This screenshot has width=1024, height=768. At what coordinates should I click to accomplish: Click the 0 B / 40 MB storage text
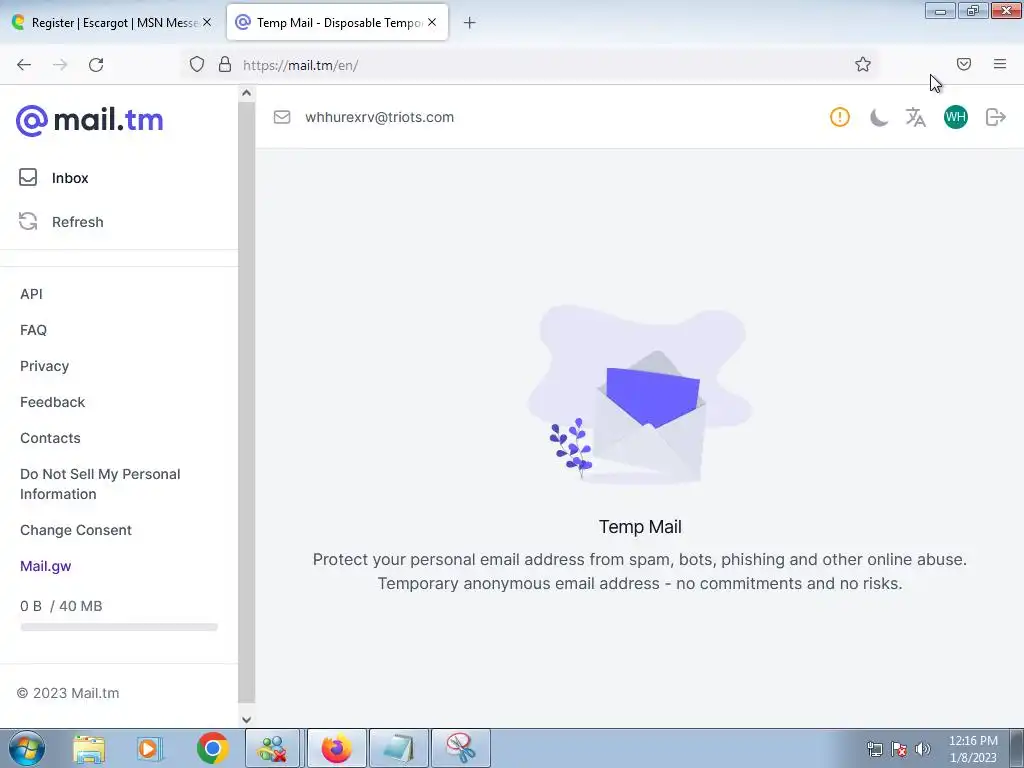pos(61,606)
